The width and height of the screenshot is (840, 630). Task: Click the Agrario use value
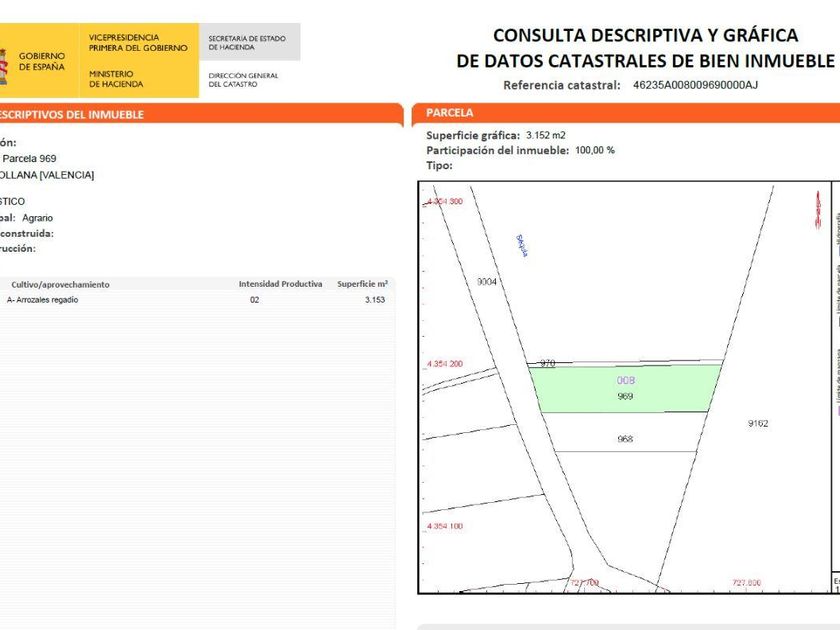(x=38, y=218)
